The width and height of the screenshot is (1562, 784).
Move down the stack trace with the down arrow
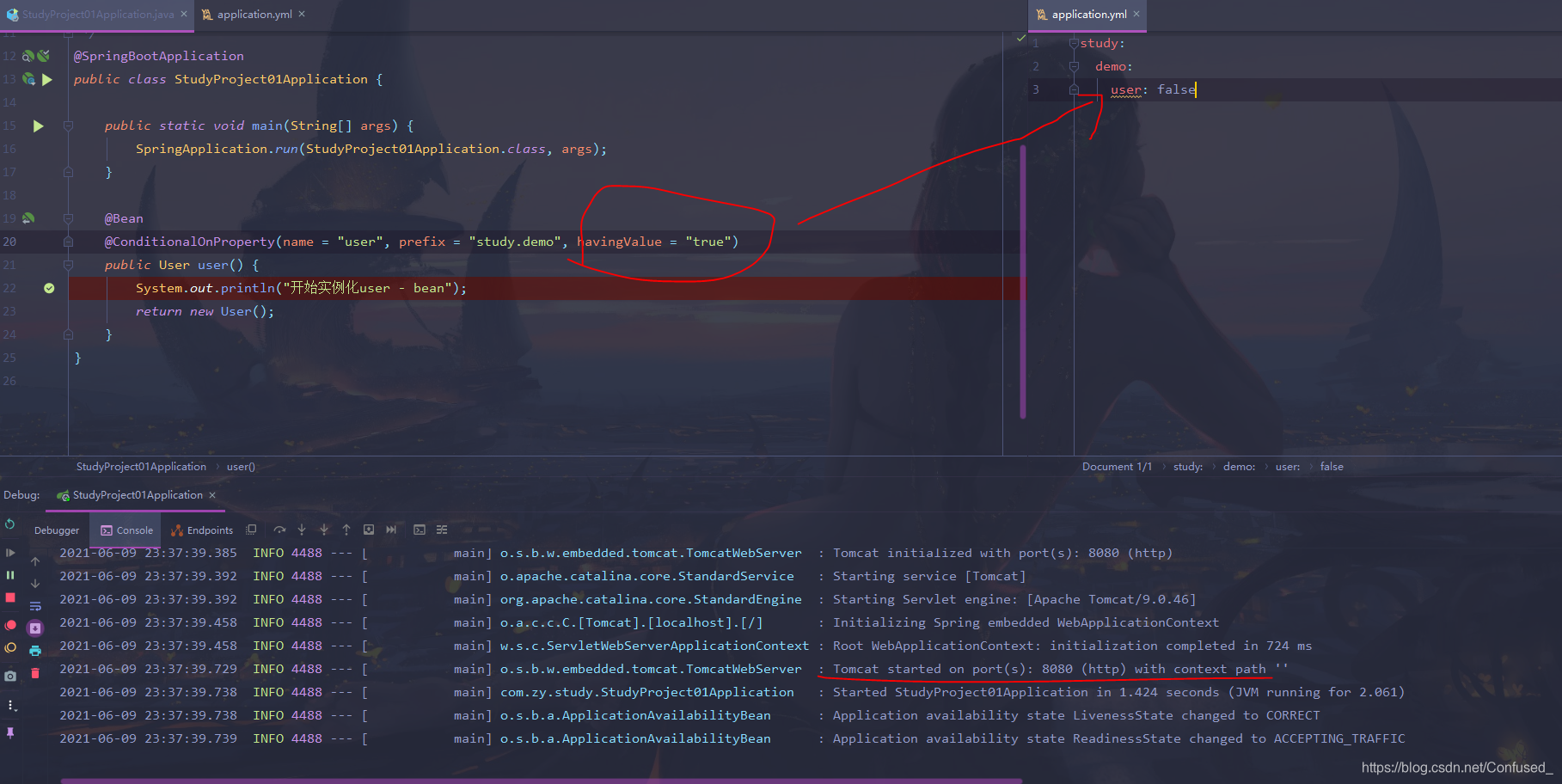(x=35, y=584)
